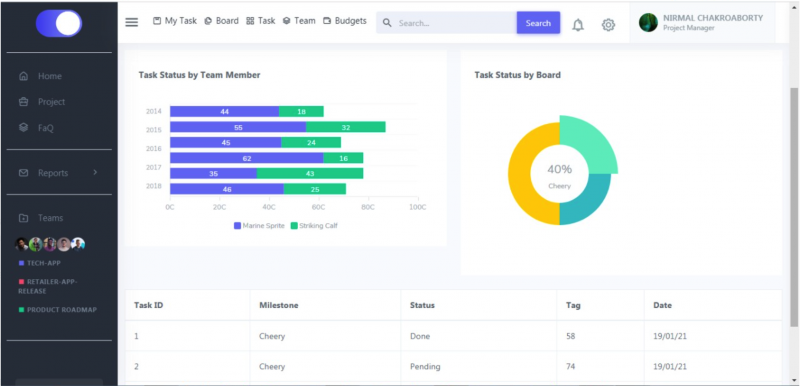Image resolution: width=800 pixels, height=386 pixels.
Task: Click the bar segment showing 62
Action: (247, 159)
